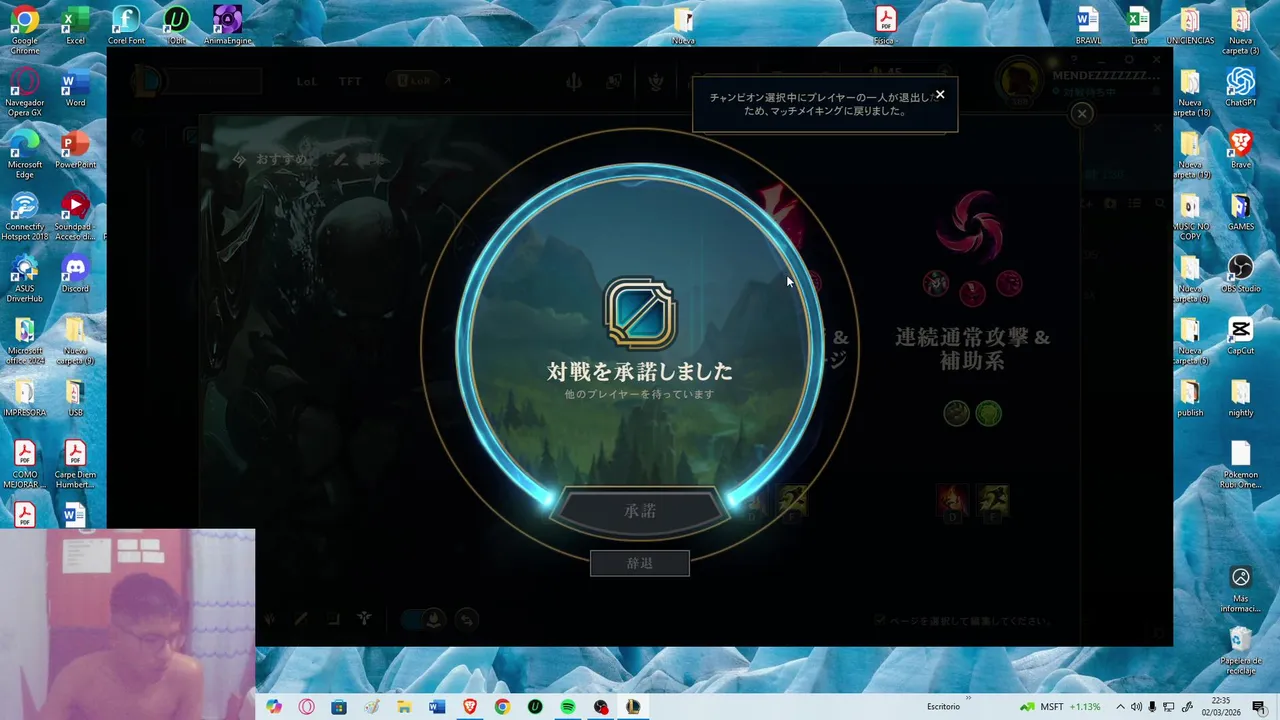Open PowerPoint desktop shortcut
Screen dimensions: 1280x720
click(75, 150)
